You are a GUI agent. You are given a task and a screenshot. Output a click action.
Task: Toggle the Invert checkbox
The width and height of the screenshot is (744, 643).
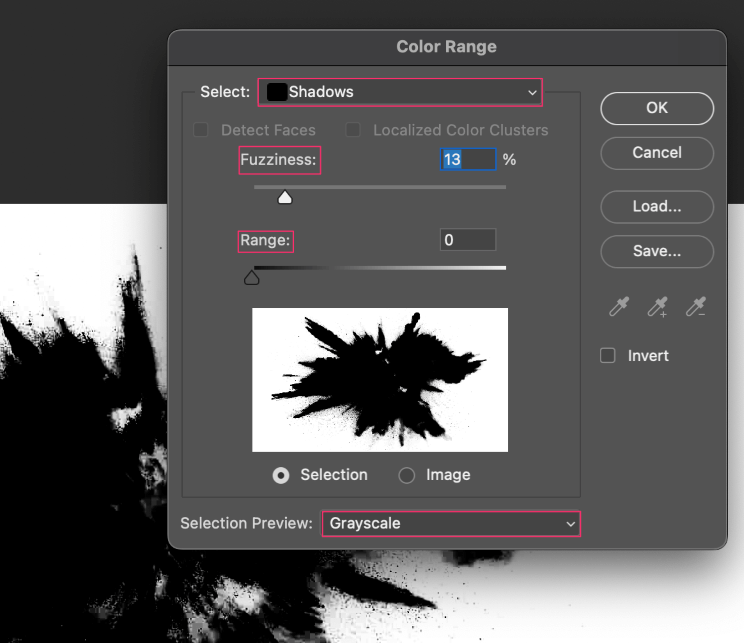coord(608,355)
